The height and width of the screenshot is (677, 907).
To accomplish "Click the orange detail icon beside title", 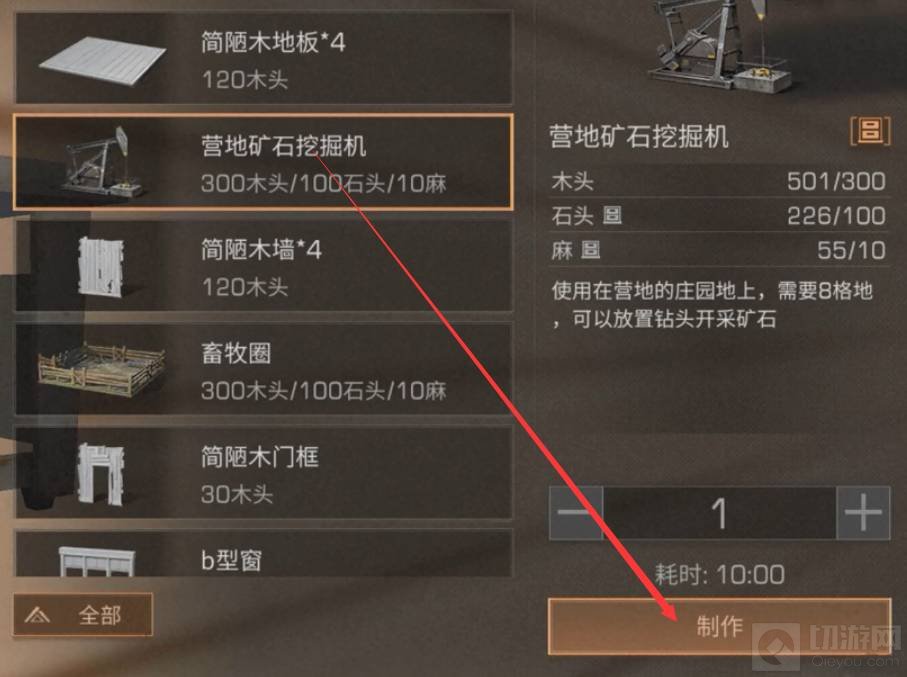I will pos(869,131).
